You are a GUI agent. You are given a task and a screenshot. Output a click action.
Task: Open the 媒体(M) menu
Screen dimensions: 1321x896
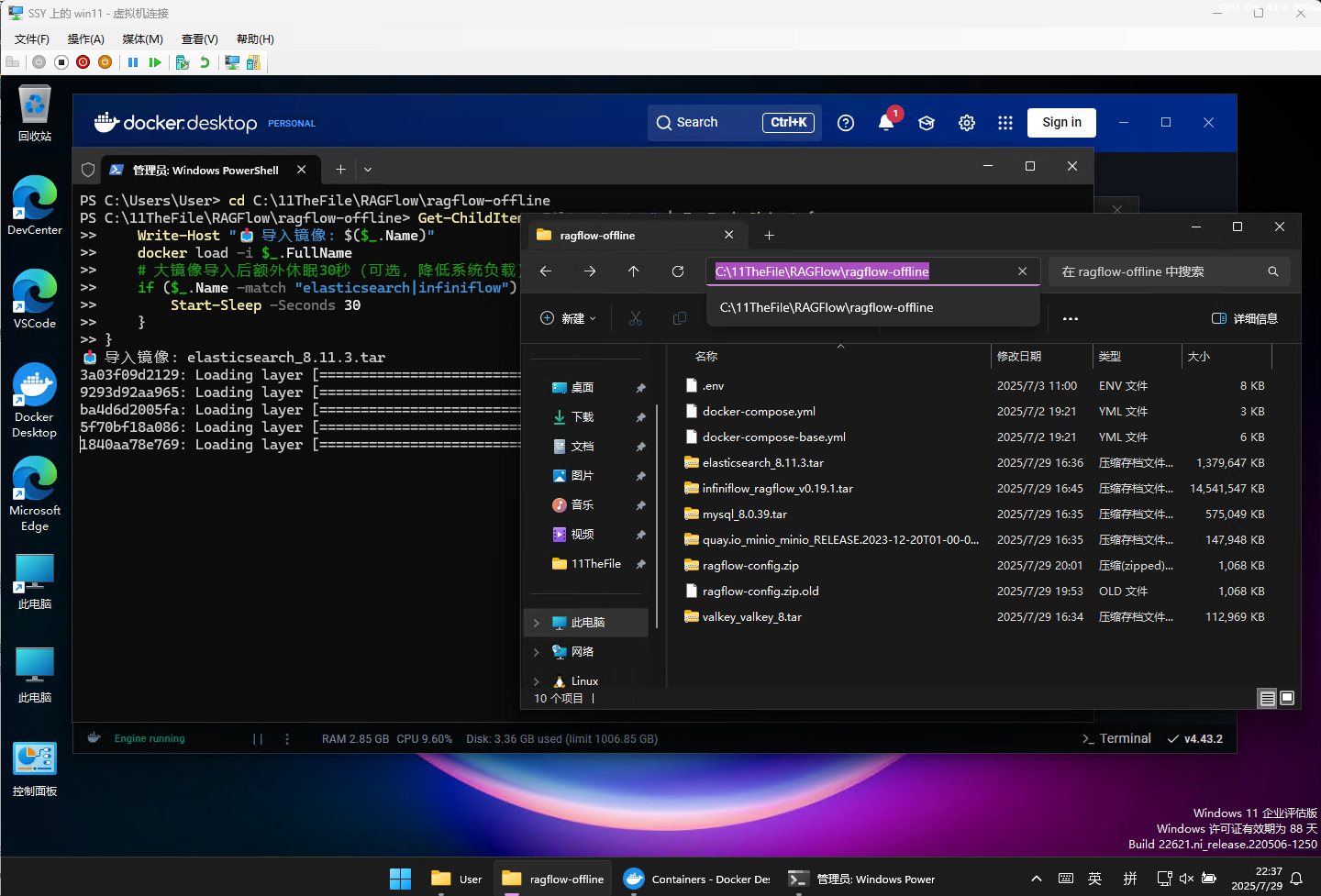click(x=143, y=39)
